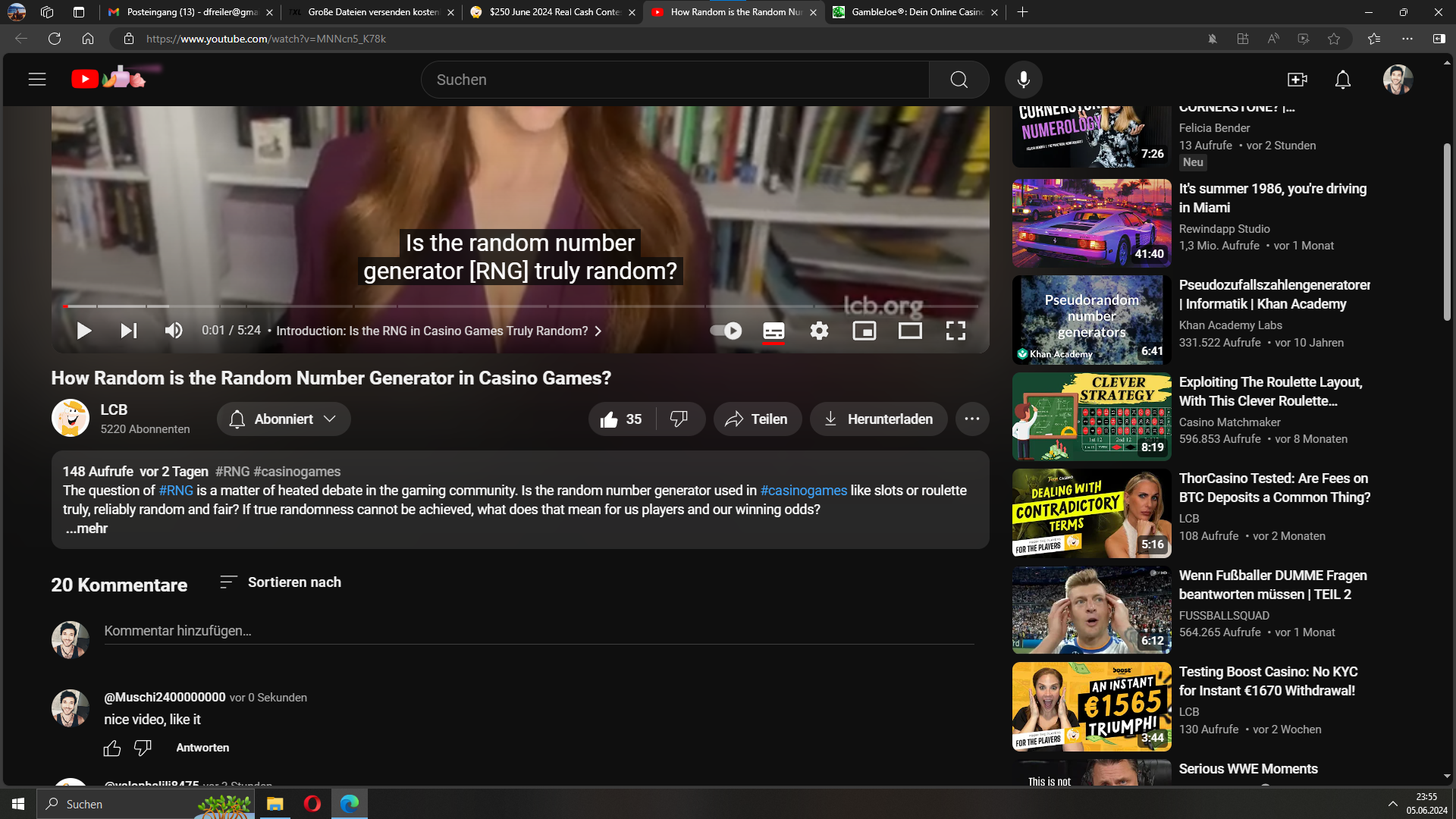Screen dimensions: 1456x819
Task: Open the browser favorites list
Action: click(1374, 39)
